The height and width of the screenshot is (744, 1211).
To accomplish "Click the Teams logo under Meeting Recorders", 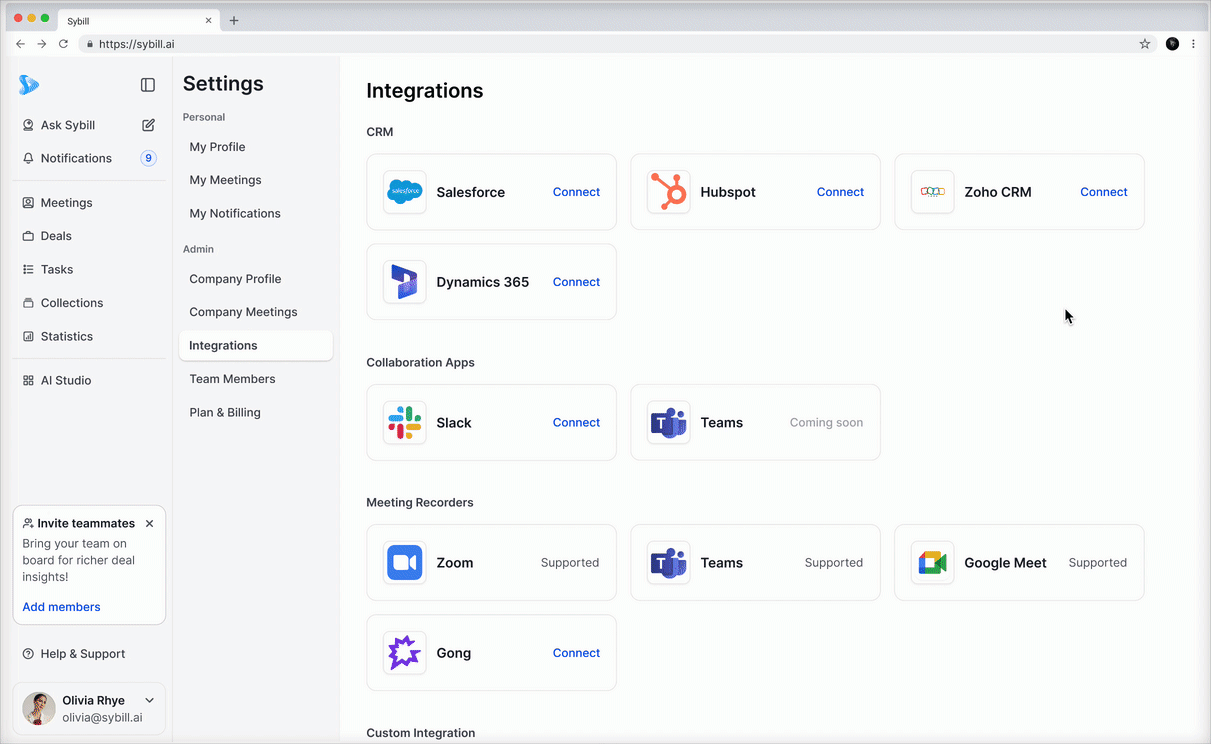I will [x=669, y=563].
